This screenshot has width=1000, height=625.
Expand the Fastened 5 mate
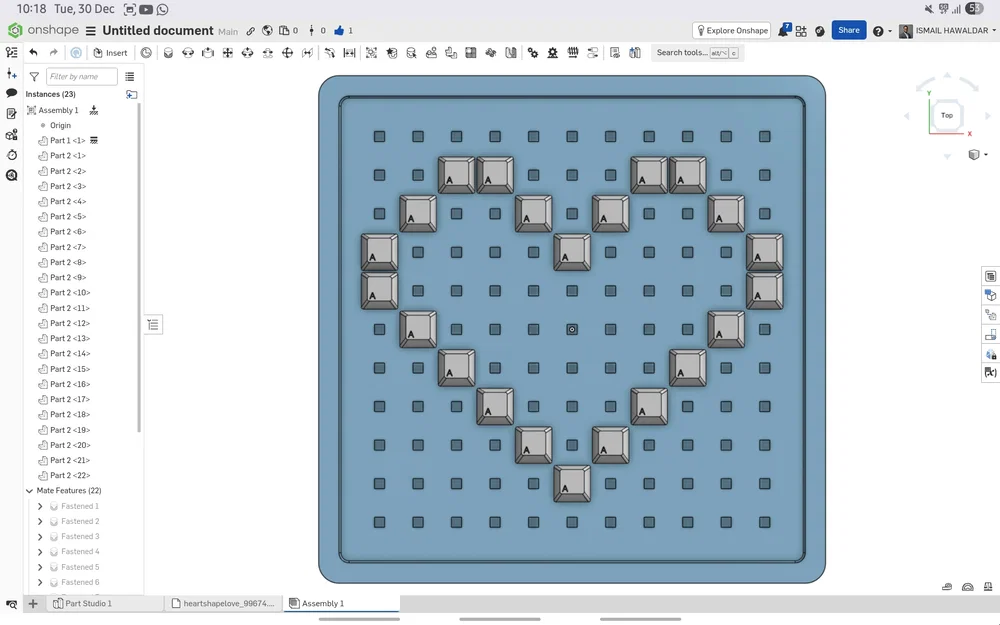(40, 568)
